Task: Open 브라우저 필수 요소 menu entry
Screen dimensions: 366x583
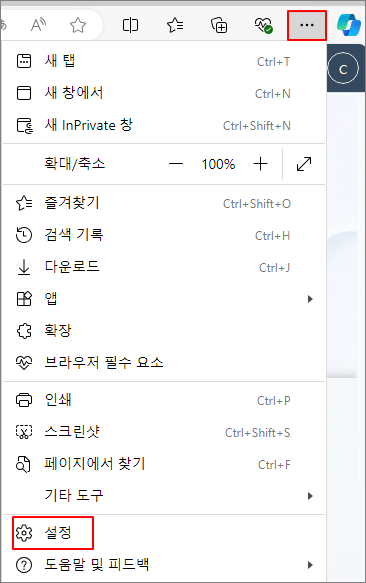Action: tap(164, 363)
